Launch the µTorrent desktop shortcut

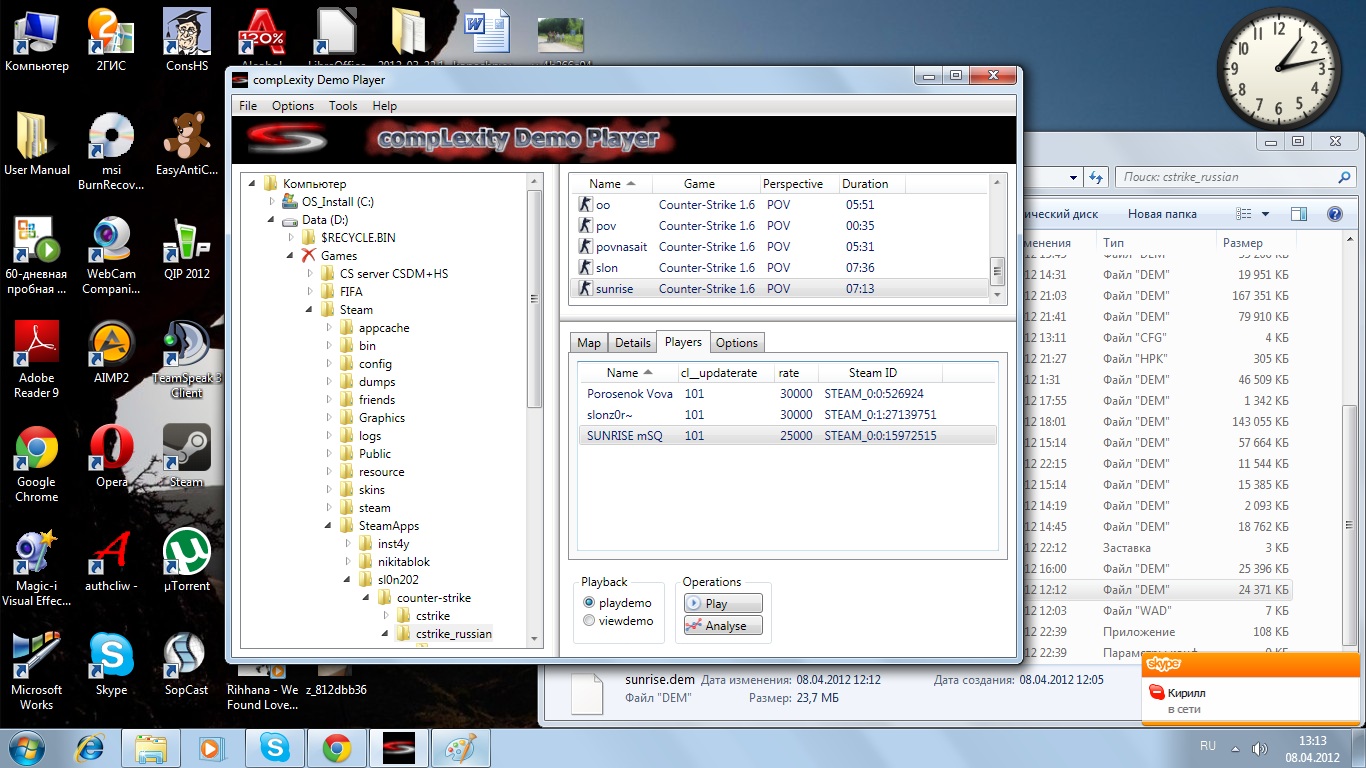pos(187,560)
